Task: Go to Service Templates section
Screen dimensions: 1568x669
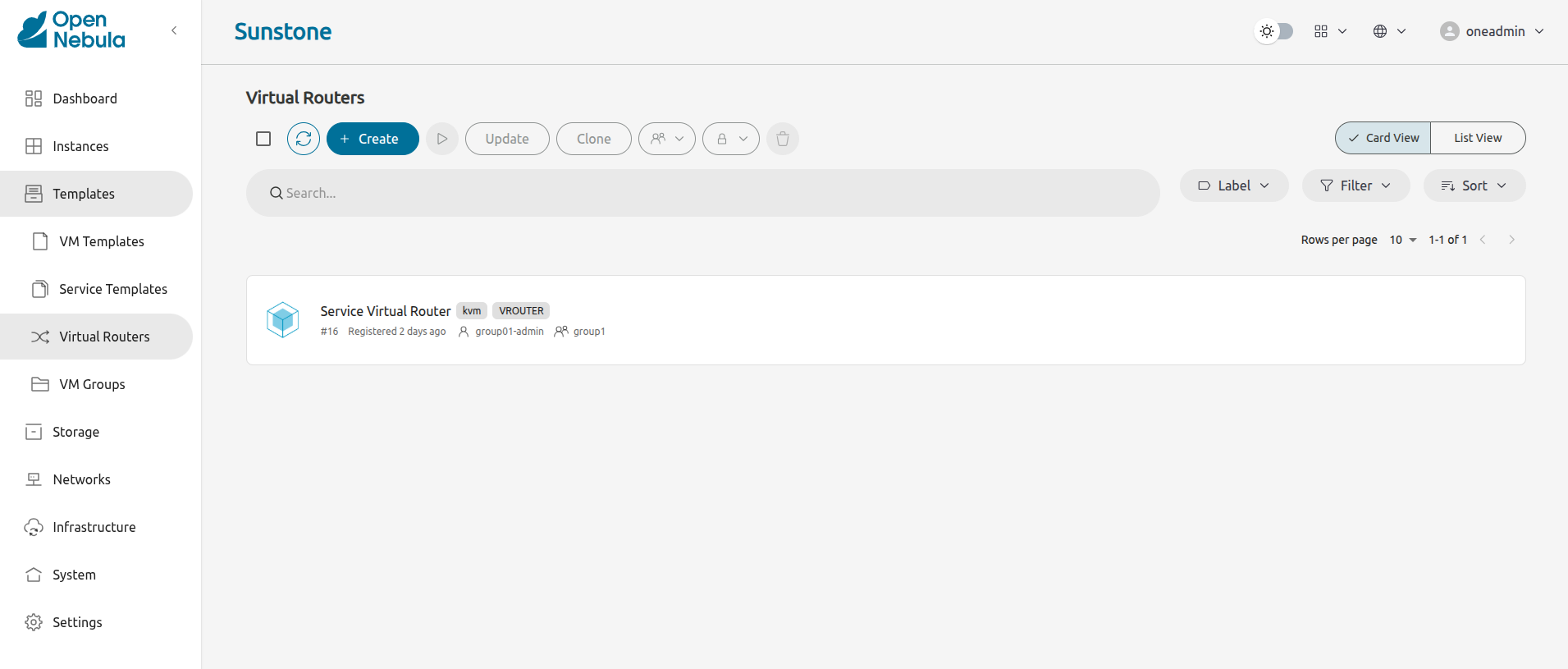Action: click(x=112, y=289)
